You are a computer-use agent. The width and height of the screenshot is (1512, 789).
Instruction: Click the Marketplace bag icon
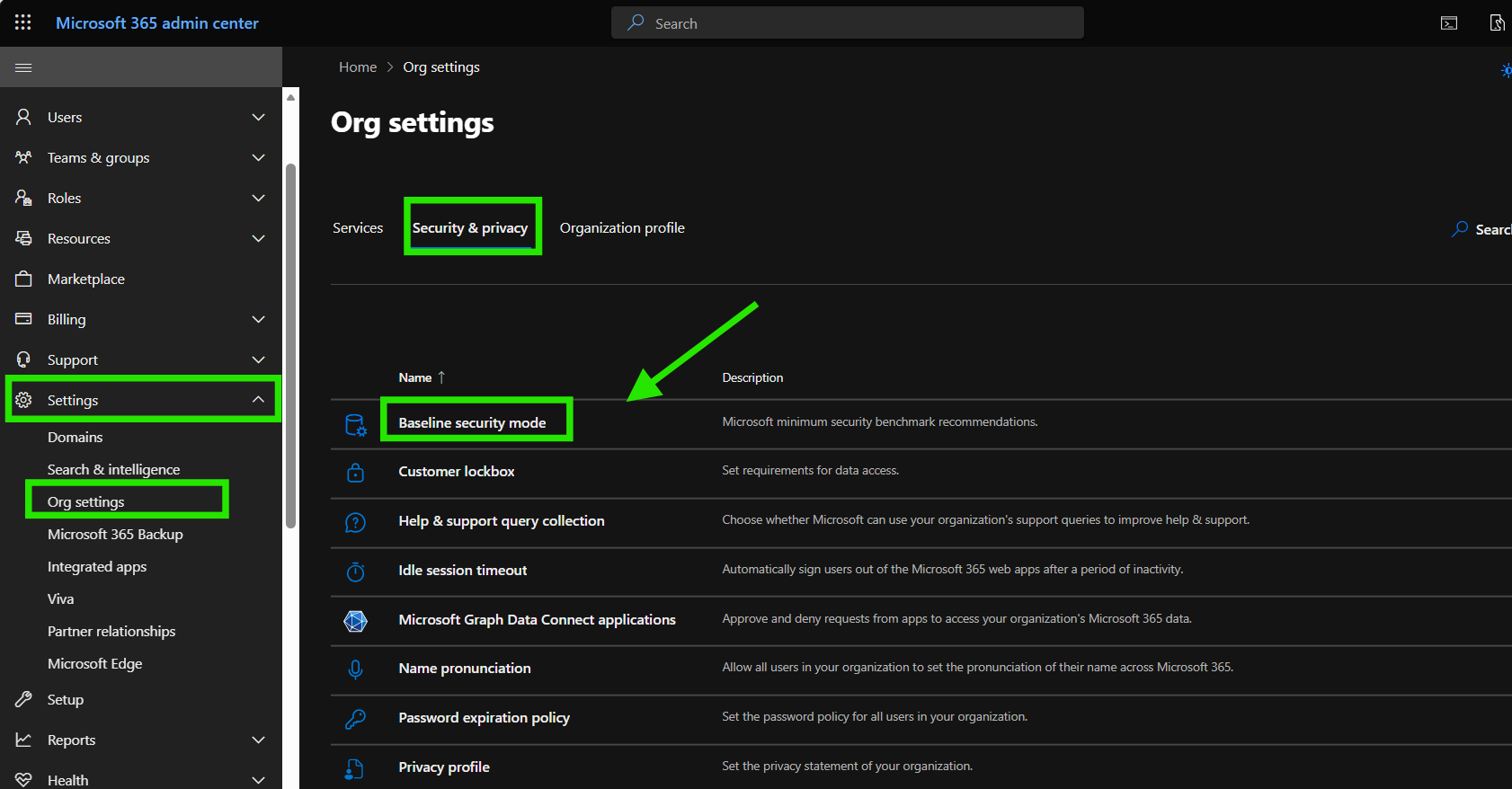click(23, 279)
